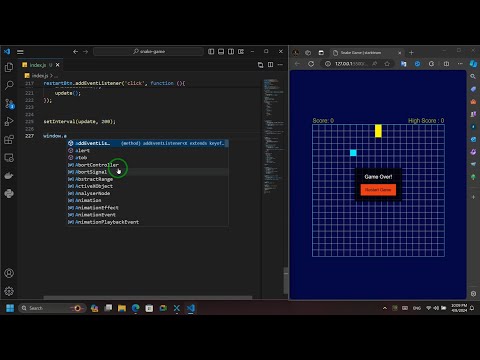Open the Windows Start menu
Image resolution: width=480 pixels, height=360 pixels.
(x=10, y=308)
